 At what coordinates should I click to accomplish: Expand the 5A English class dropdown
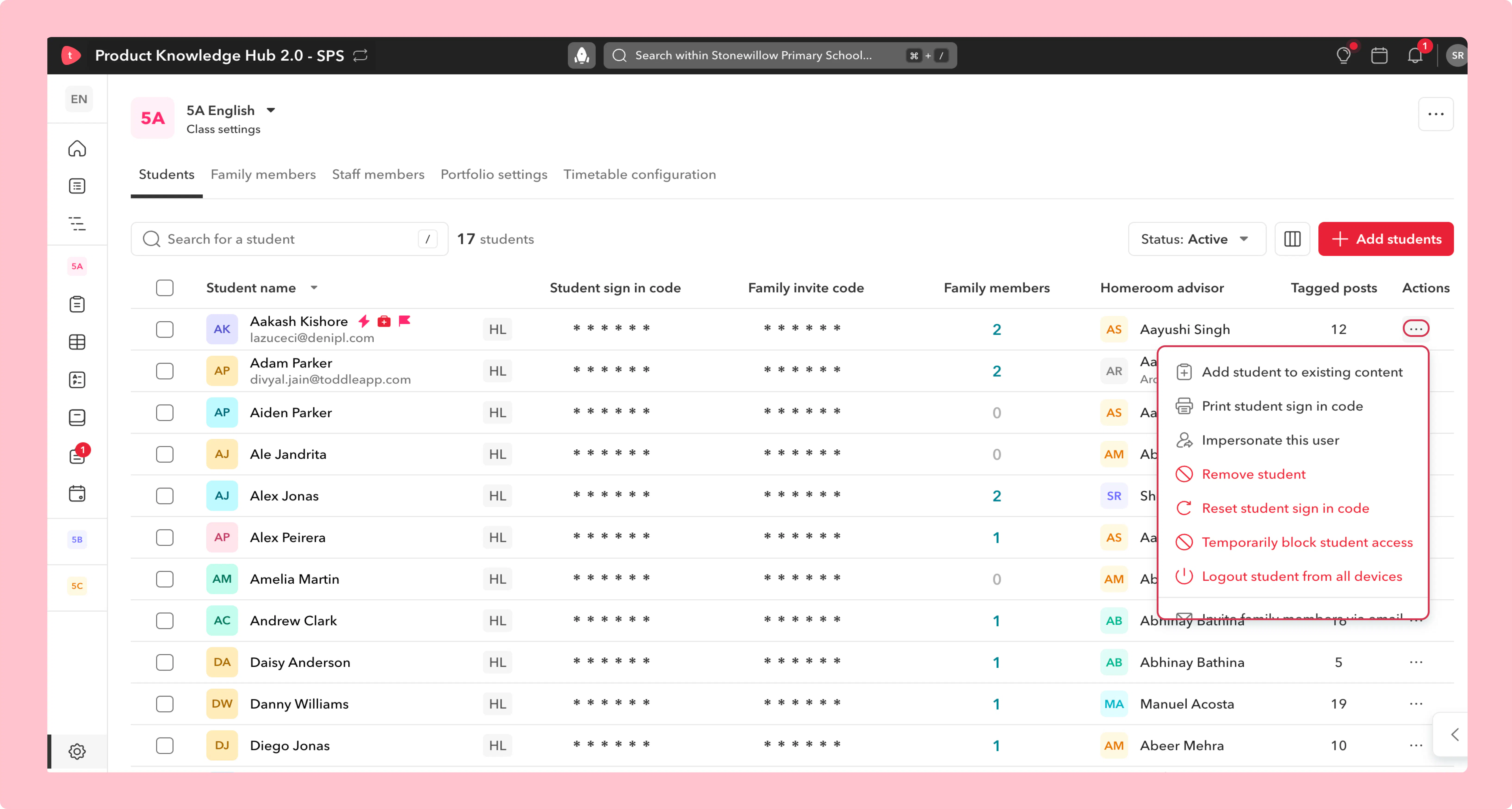tap(271, 110)
